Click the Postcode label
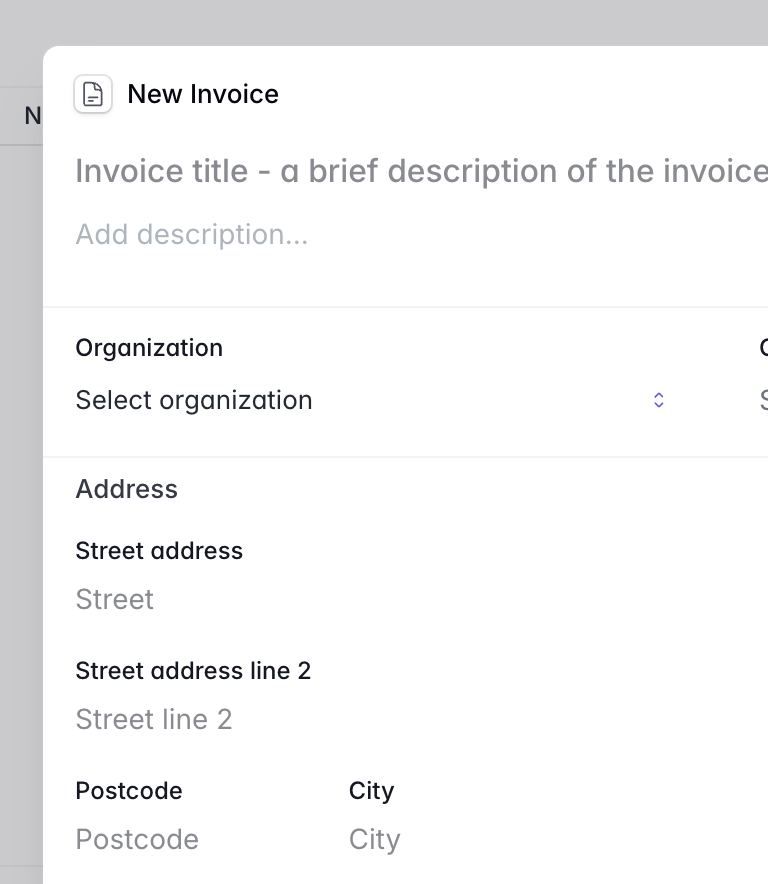Screen dimensions: 768x884 pyautogui.click(x=129, y=791)
